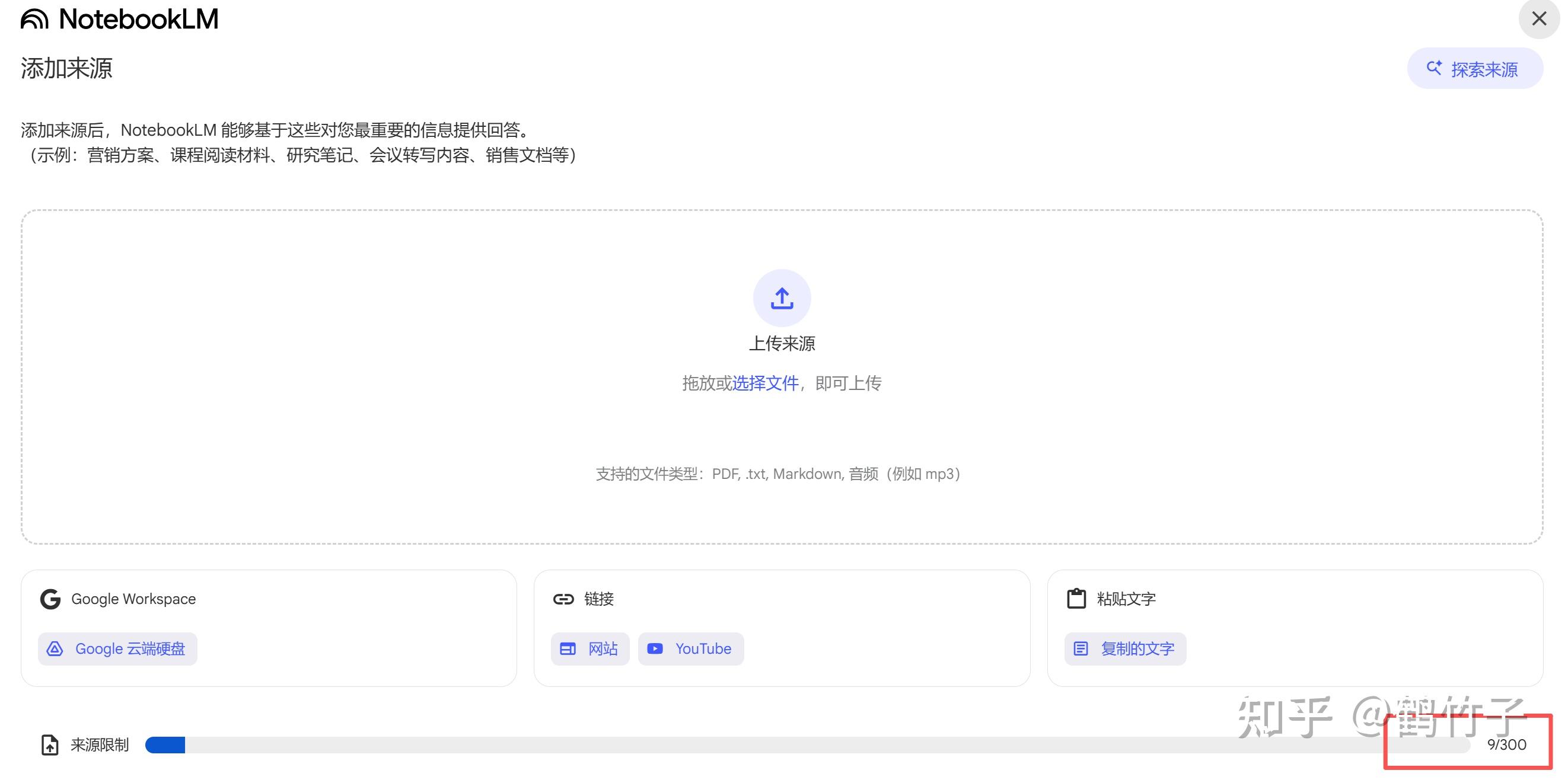Screen dimensions: 1568x780
Task: Close the add source dialog
Action: pyautogui.click(x=1539, y=19)
